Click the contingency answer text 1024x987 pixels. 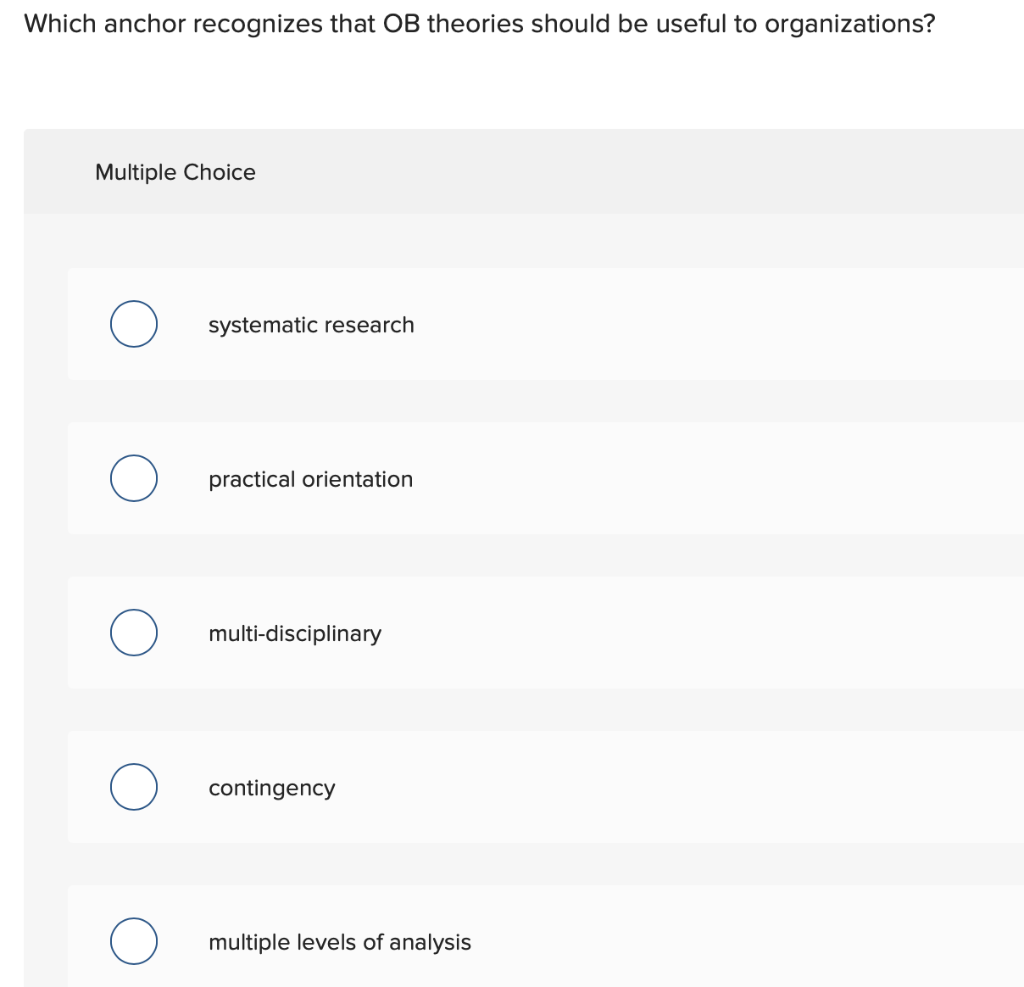[271, 788]
